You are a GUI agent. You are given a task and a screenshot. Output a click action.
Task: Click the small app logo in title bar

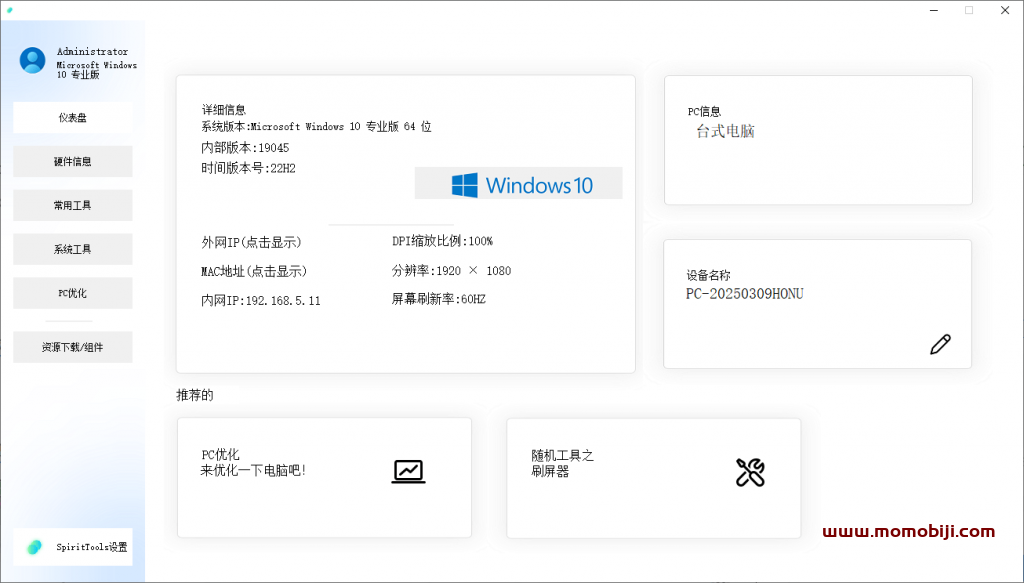(9, 10)
